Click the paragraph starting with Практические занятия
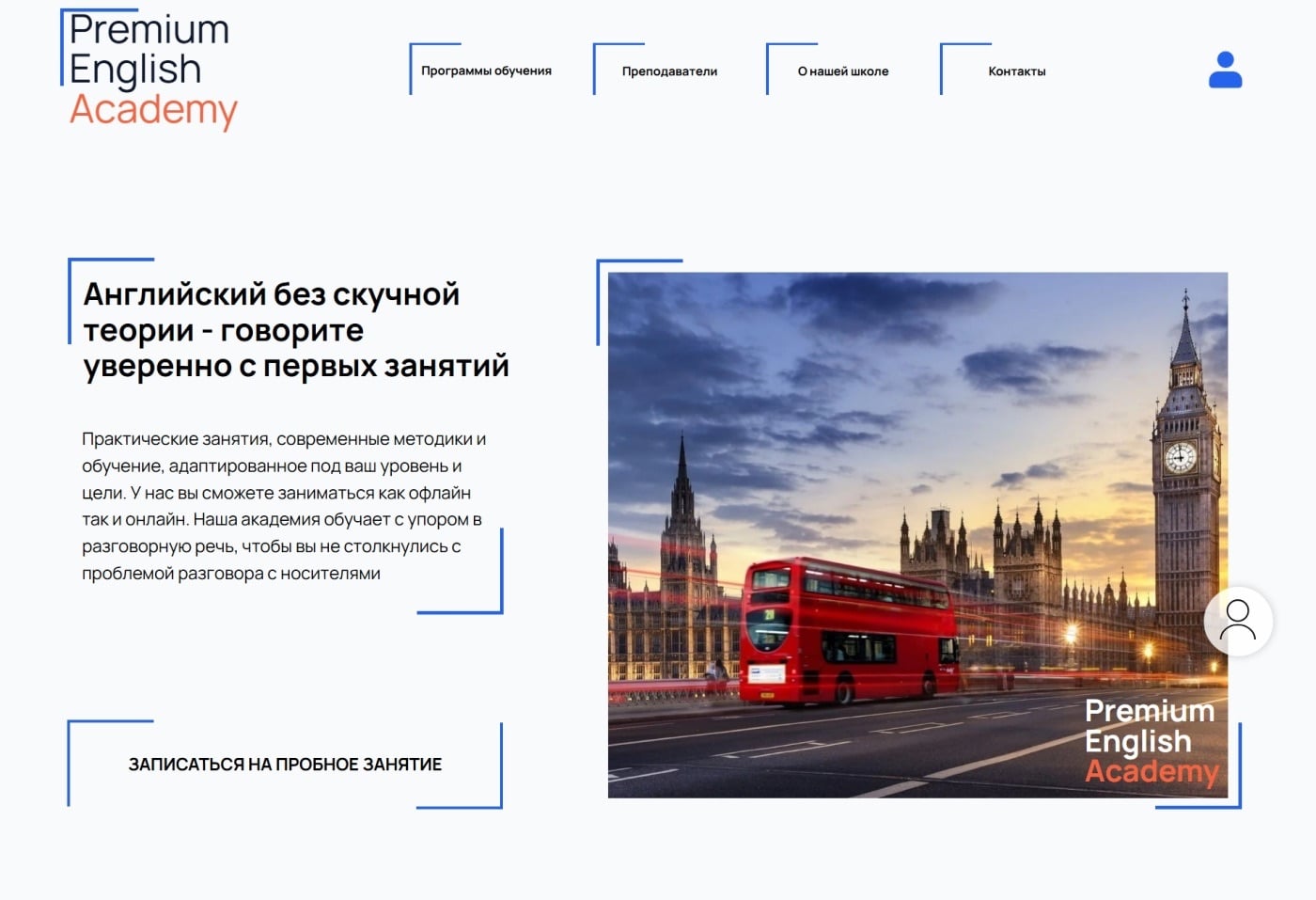Image resolution: width=1316 pixels, height=900 pixels. [284, 506]
